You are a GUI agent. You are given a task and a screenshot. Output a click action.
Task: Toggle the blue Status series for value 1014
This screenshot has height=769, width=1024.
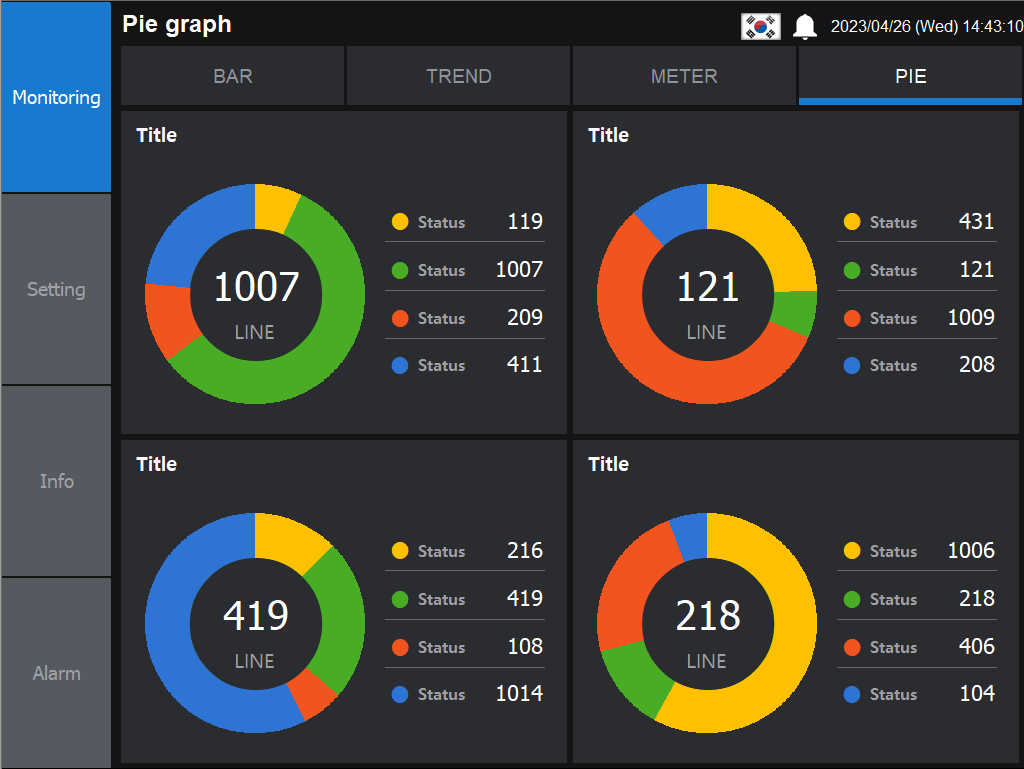(x=400, y=694)
